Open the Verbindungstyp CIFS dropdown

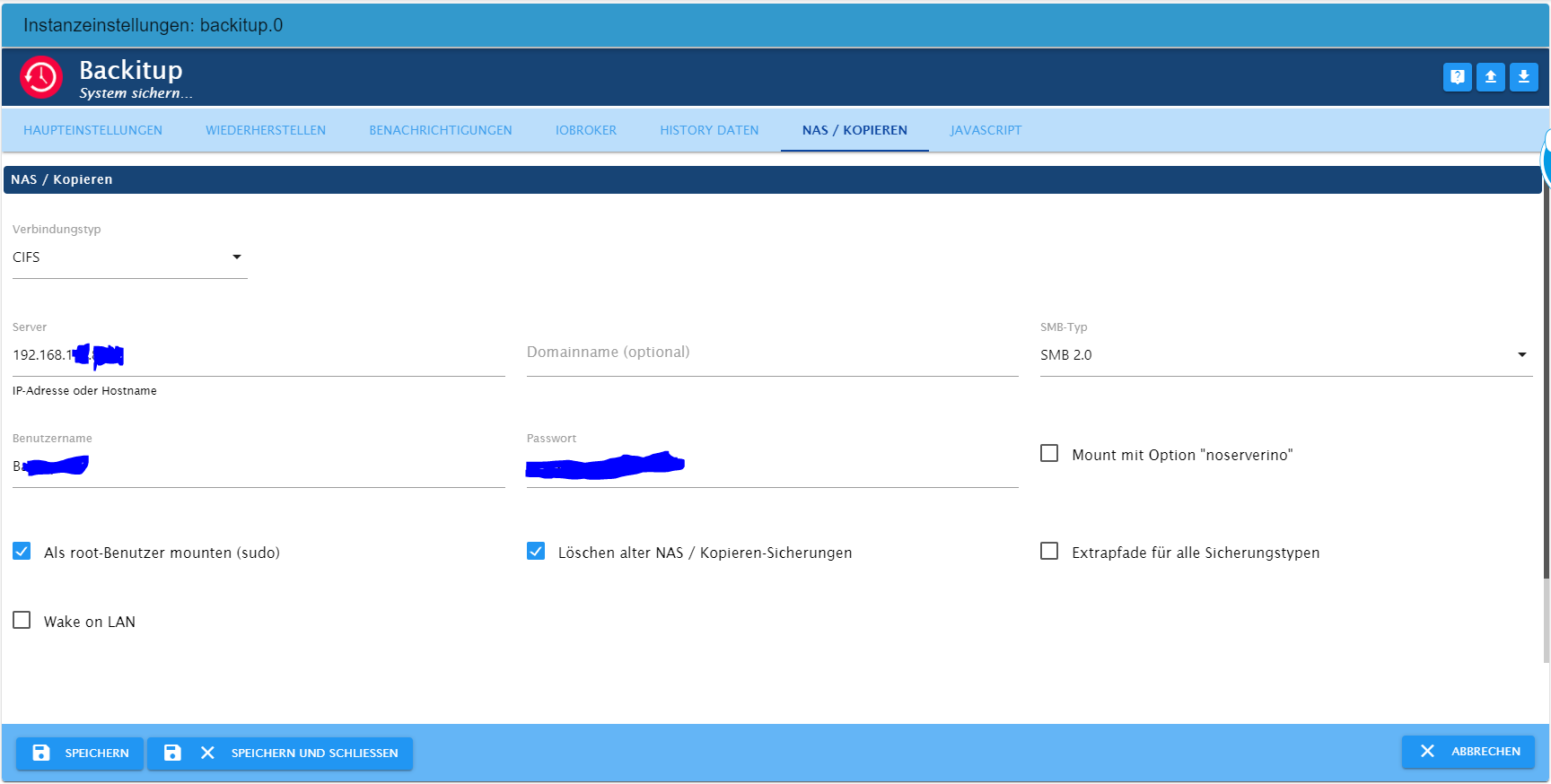(130, 257)
